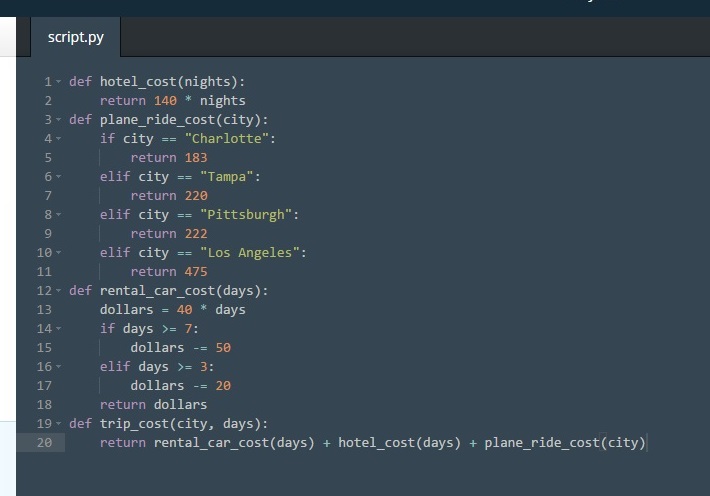Click the "Los Angeles" string
This screenshot has height=496, width=710.
250,253
